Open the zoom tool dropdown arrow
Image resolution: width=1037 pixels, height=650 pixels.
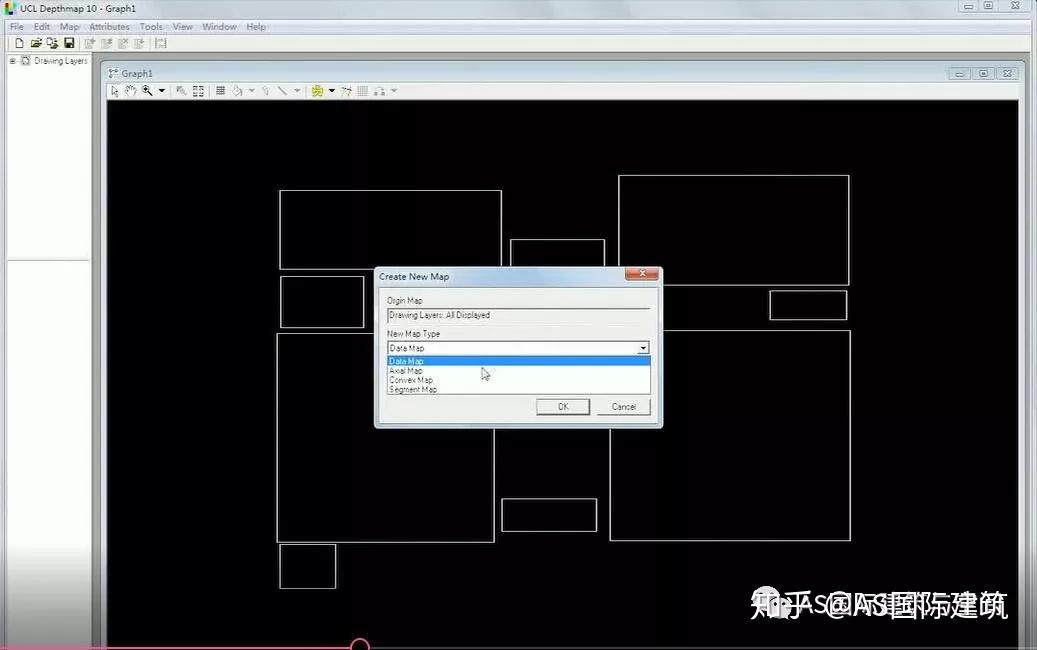(161, 91)
